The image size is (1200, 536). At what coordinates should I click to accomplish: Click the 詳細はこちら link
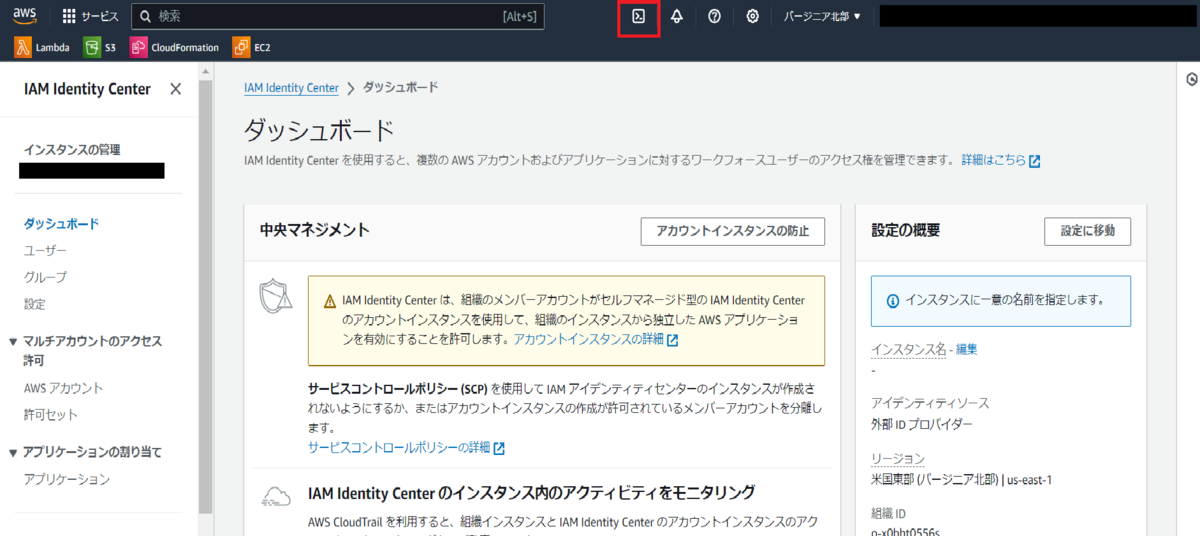pos(1000,160)
